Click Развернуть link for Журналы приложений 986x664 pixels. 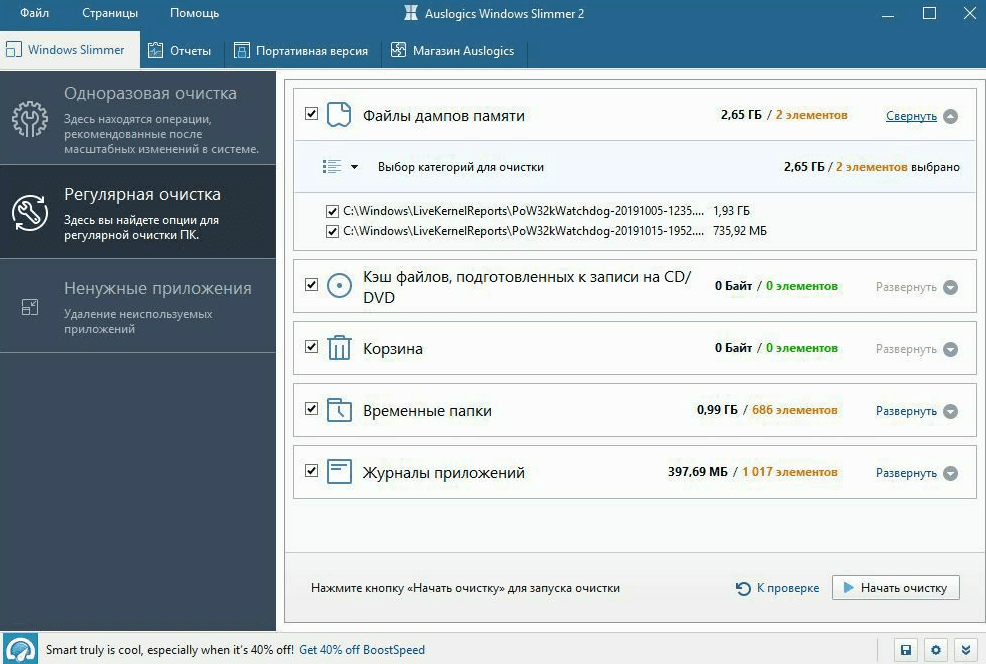pos(906,473)
